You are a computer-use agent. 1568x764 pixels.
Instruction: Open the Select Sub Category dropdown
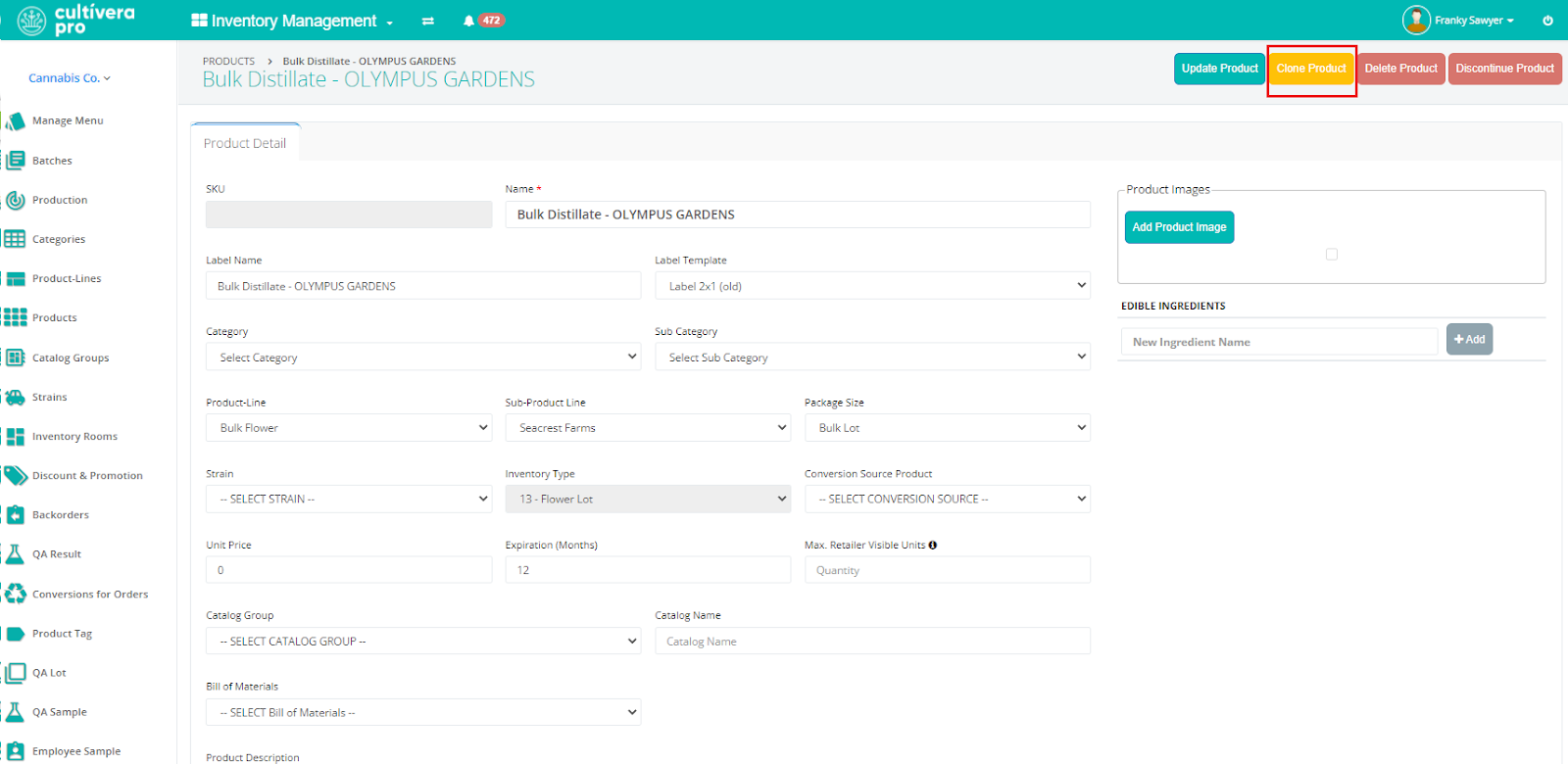pyautogui.click(x=872, y=357)
